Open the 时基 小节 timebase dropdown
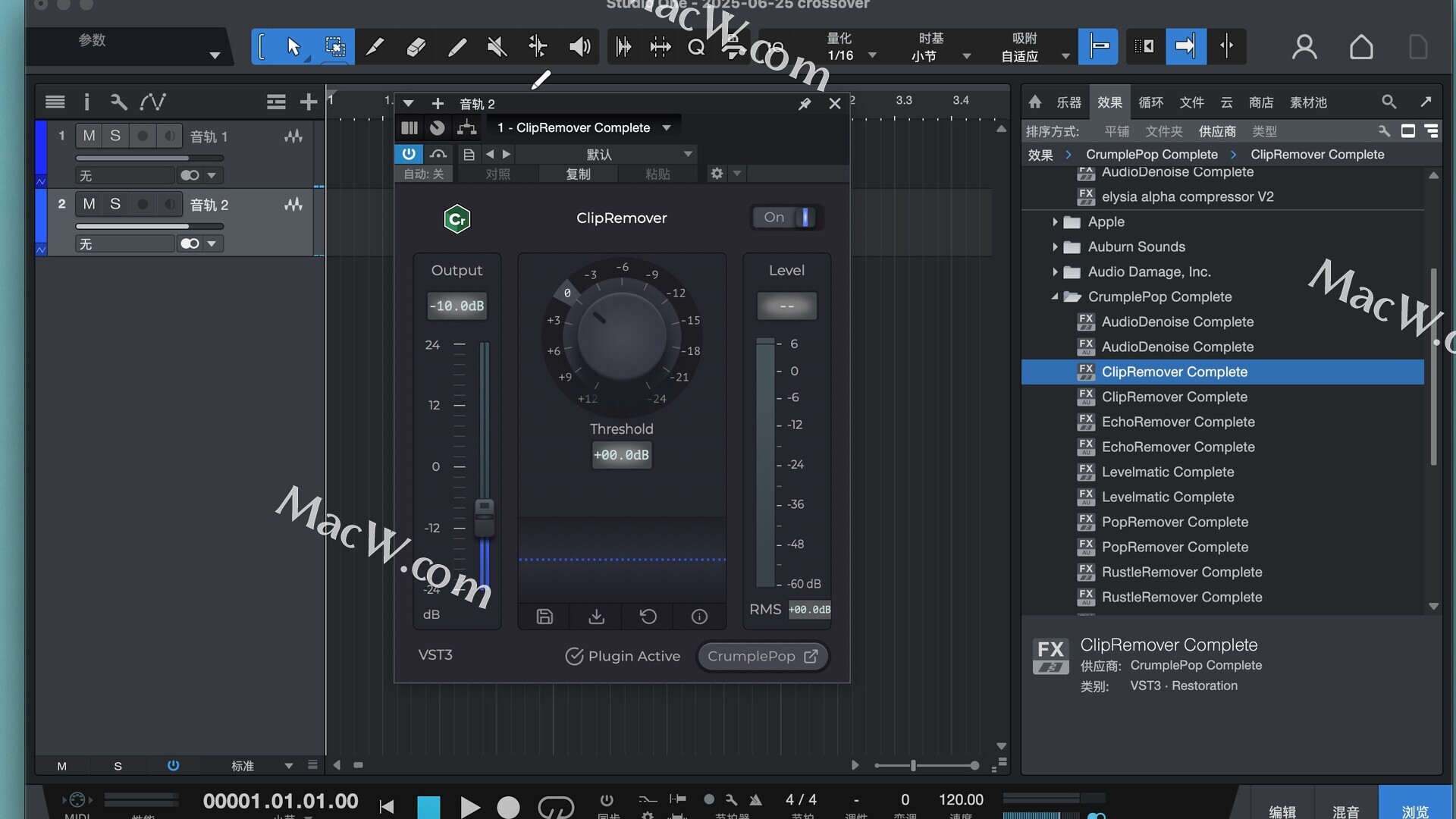Viewport: 1456px width, 819px height. point(940,47)
